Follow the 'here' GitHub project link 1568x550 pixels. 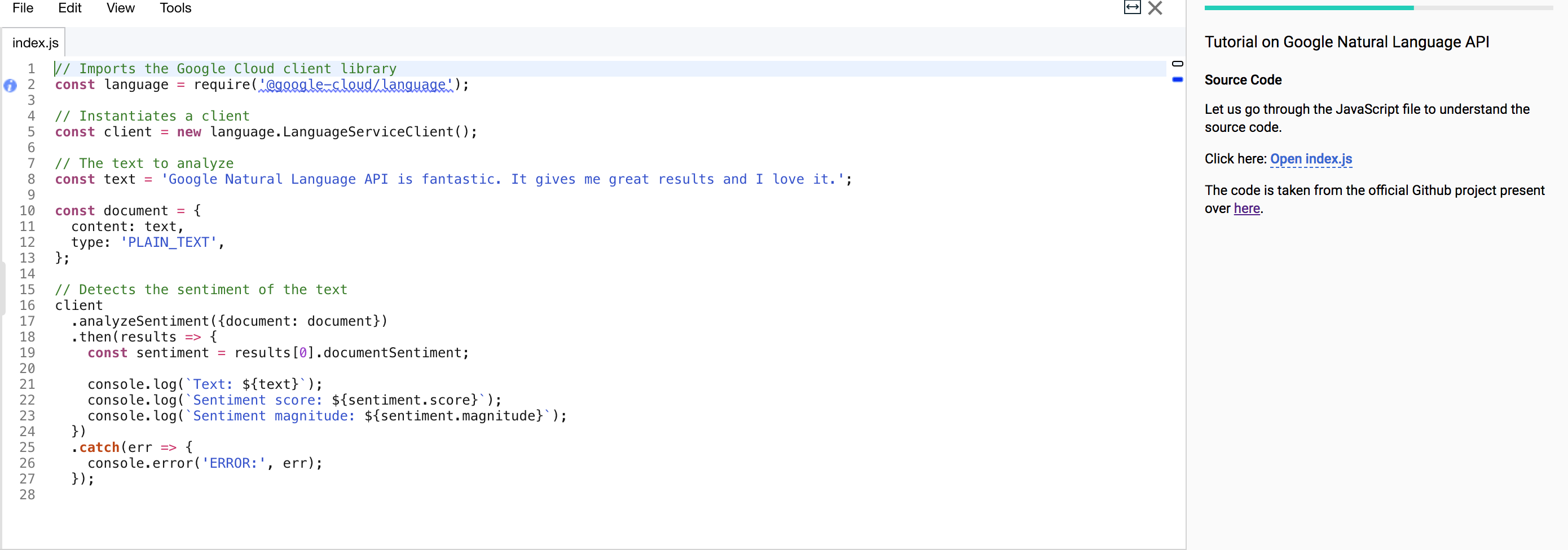point(1247,208)
